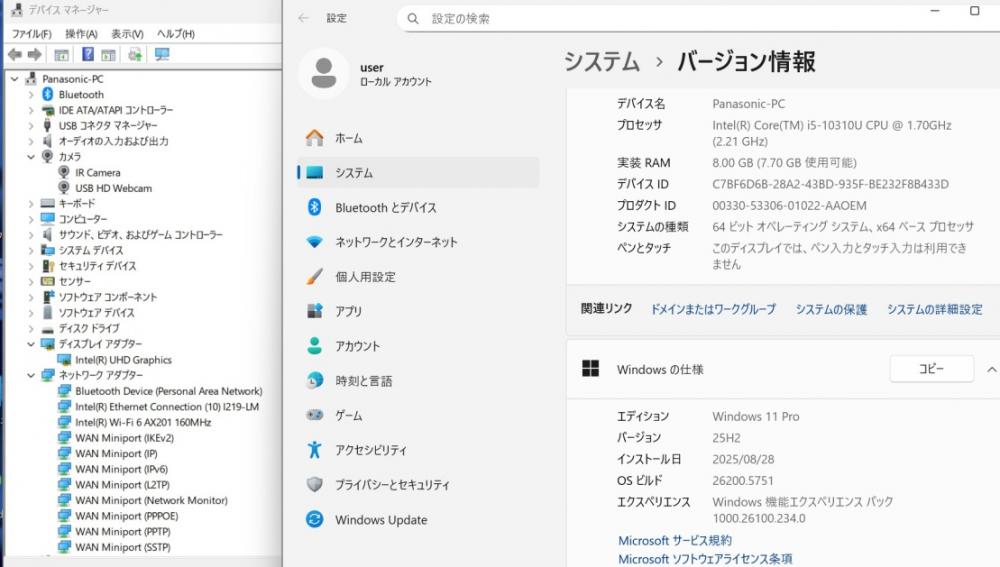
Task: Expand the ソフトウェア デバイス category
Action: pyautogui.click(x=31, y=313)
